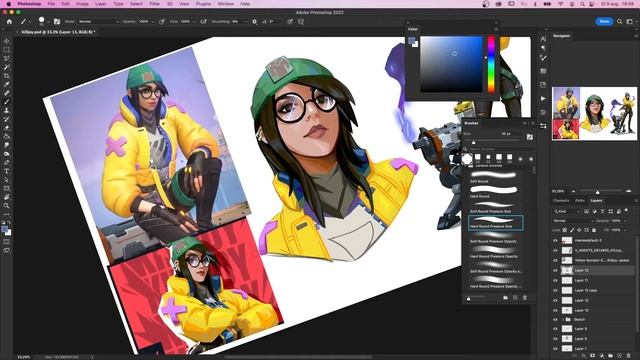
Task: Hide Layer 9 with eye icon
Action: click(555, 329)
